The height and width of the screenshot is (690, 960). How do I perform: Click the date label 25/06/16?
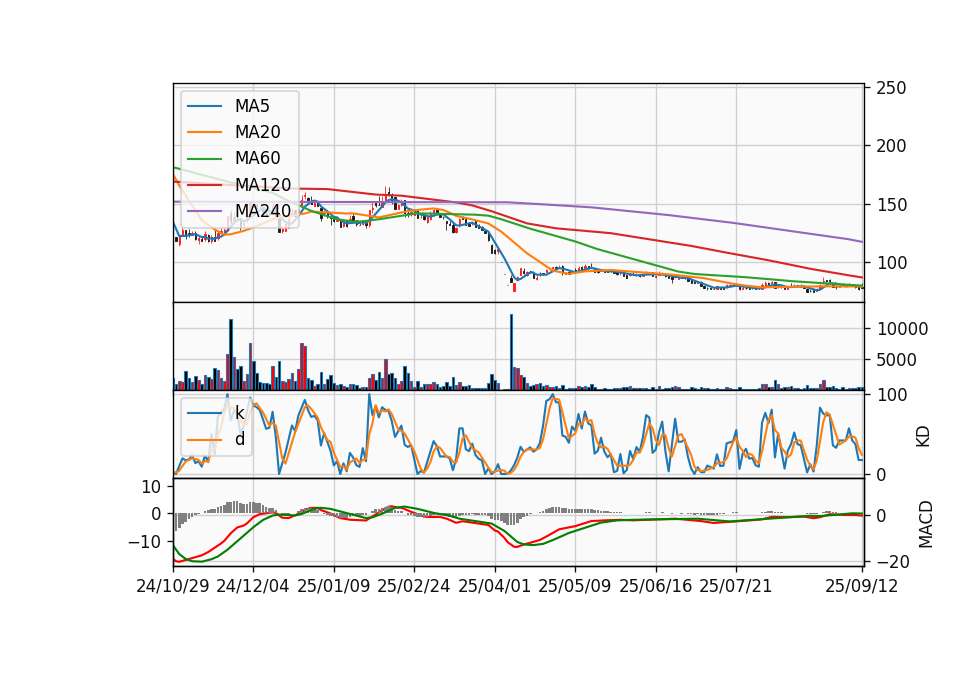656,586
